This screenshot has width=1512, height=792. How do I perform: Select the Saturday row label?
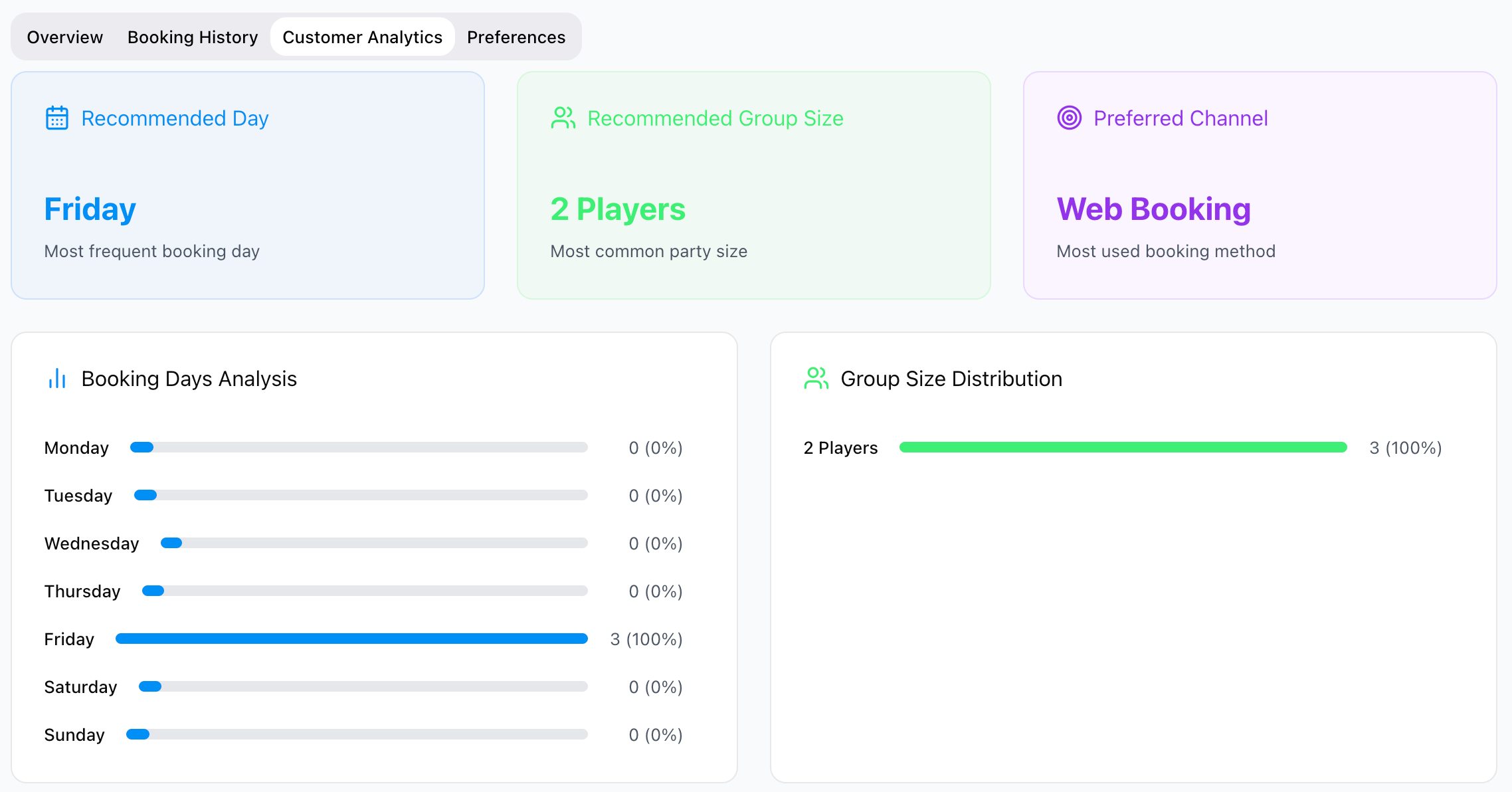click(x=80, y=687)
